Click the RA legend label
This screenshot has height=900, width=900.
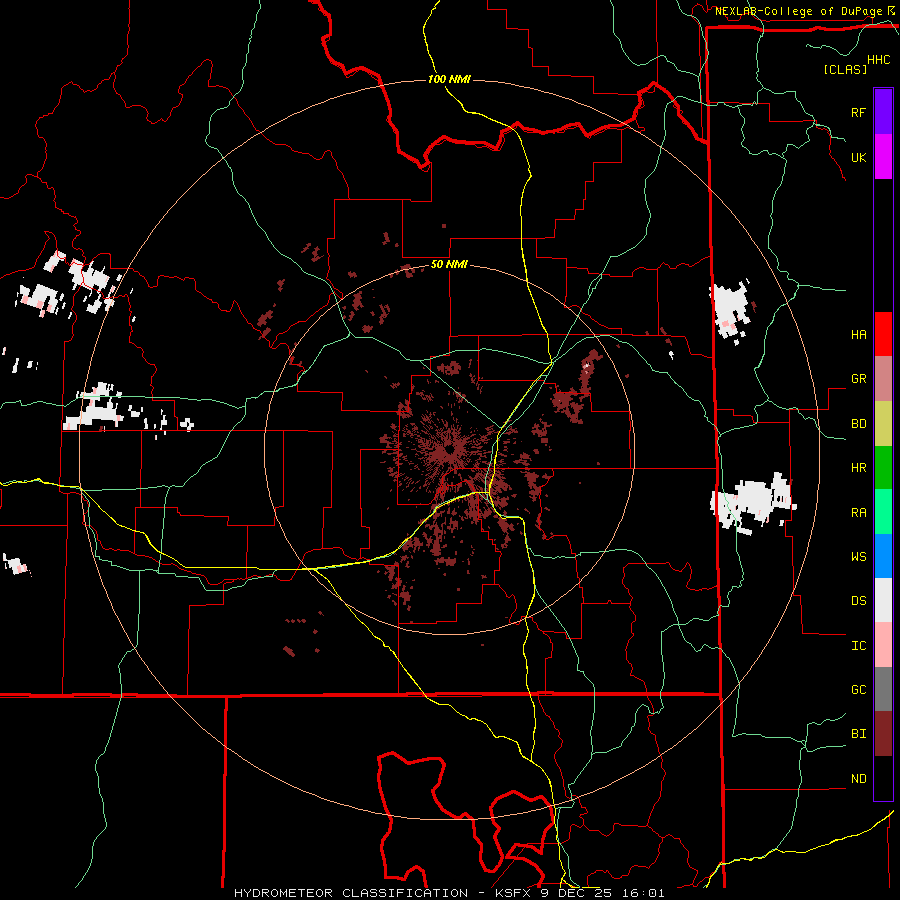[x=858, y=513]
